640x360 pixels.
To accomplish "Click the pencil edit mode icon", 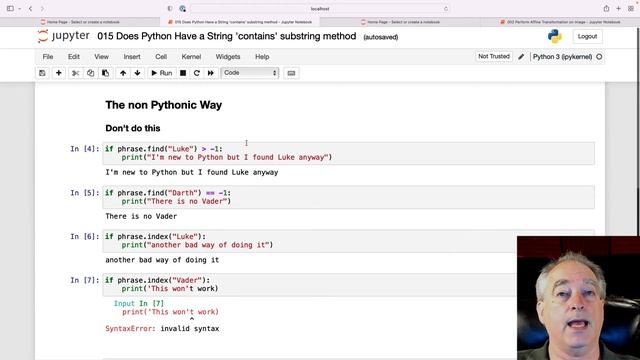I will click(x=521, y=57).
